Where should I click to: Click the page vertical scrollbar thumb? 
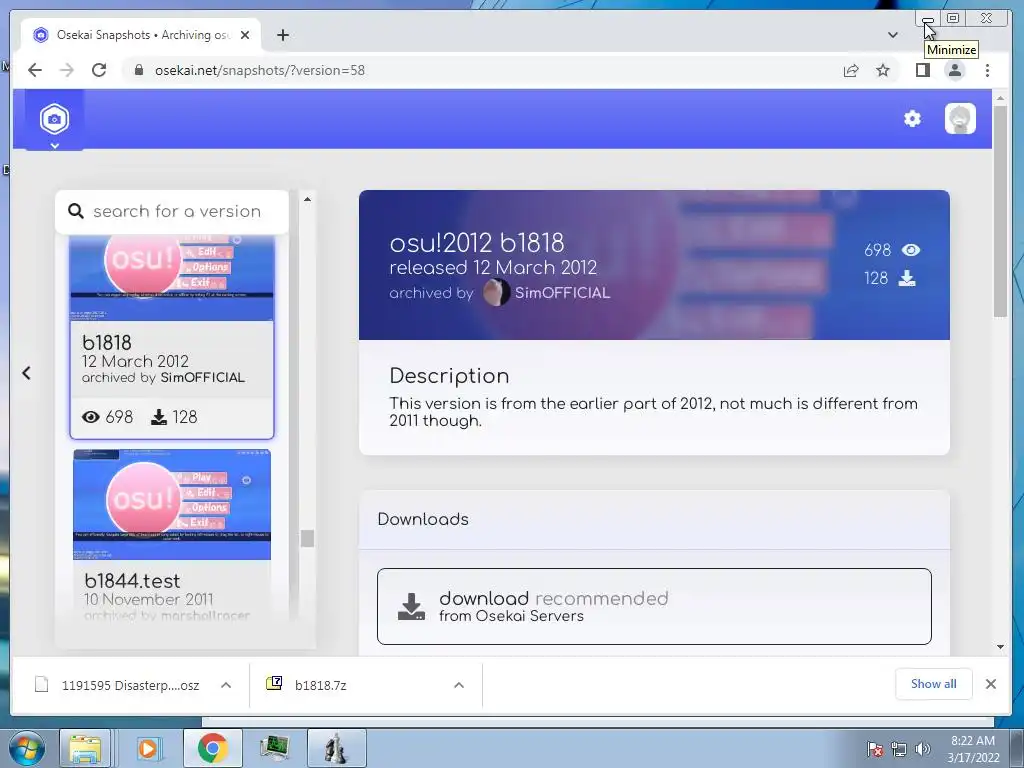(1000, 211)
